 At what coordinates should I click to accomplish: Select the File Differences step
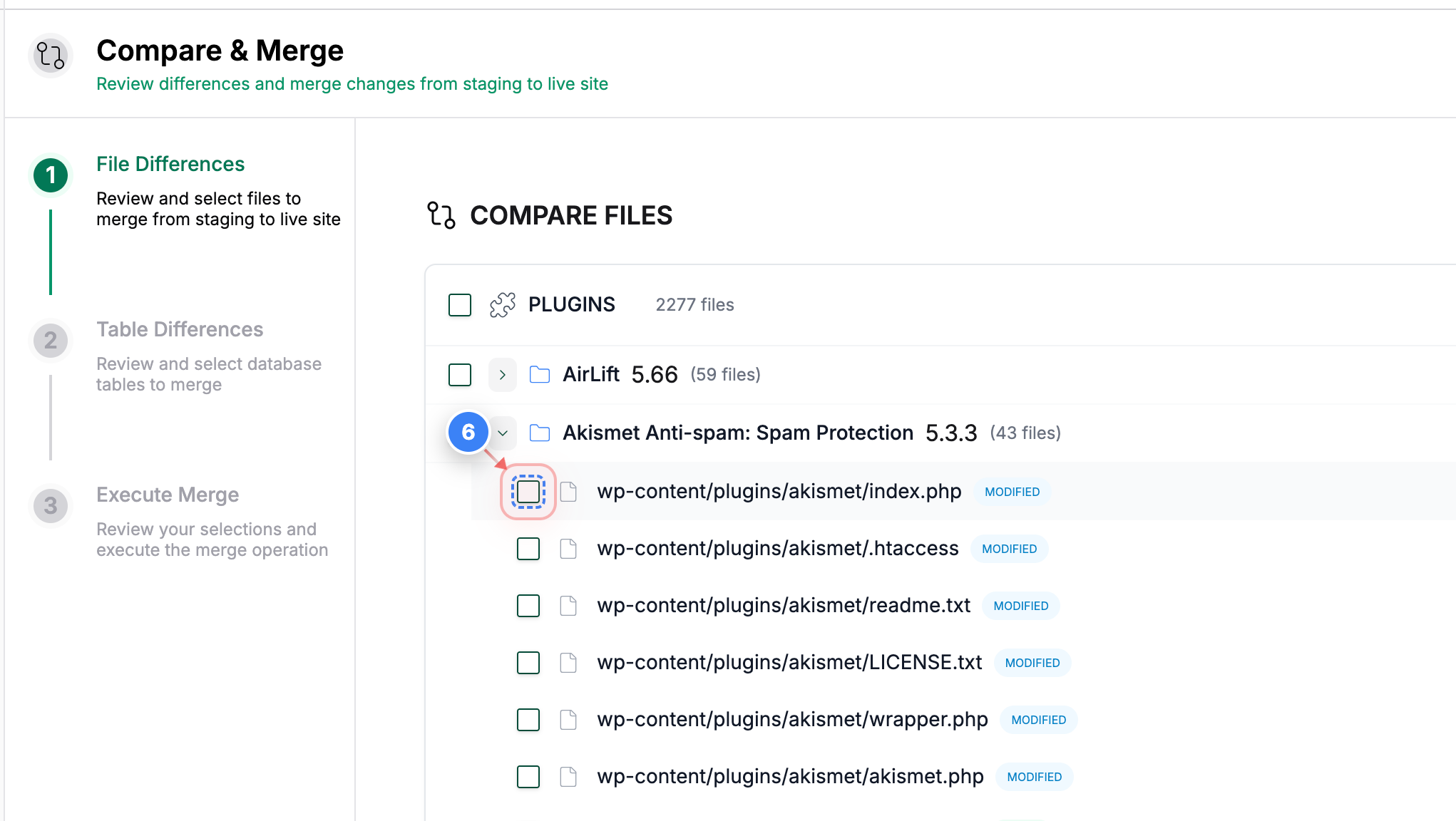coord(170,163)
